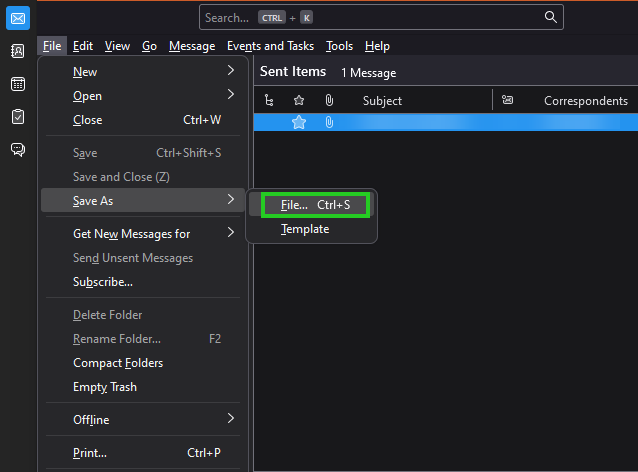The width and height of the screenshot is (638, 472).
Task: Sort messages by Subject column
Action: [x=382, y=101]
